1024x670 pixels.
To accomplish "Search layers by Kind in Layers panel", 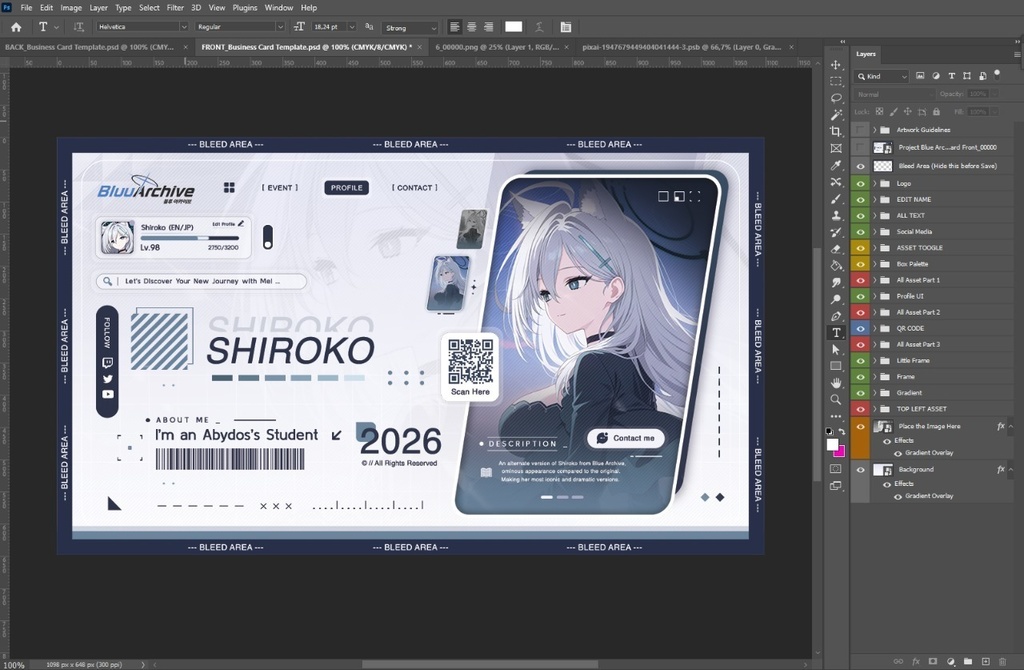I will tap(882, 75).
